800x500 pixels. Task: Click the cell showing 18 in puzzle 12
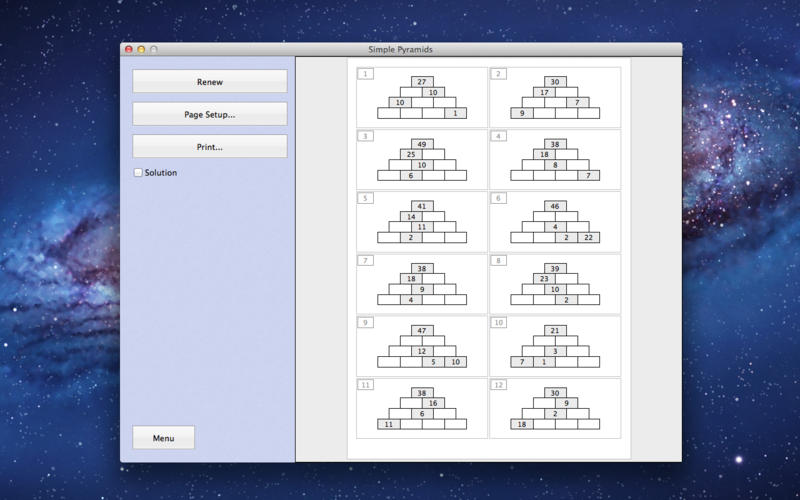click(521, 424)
